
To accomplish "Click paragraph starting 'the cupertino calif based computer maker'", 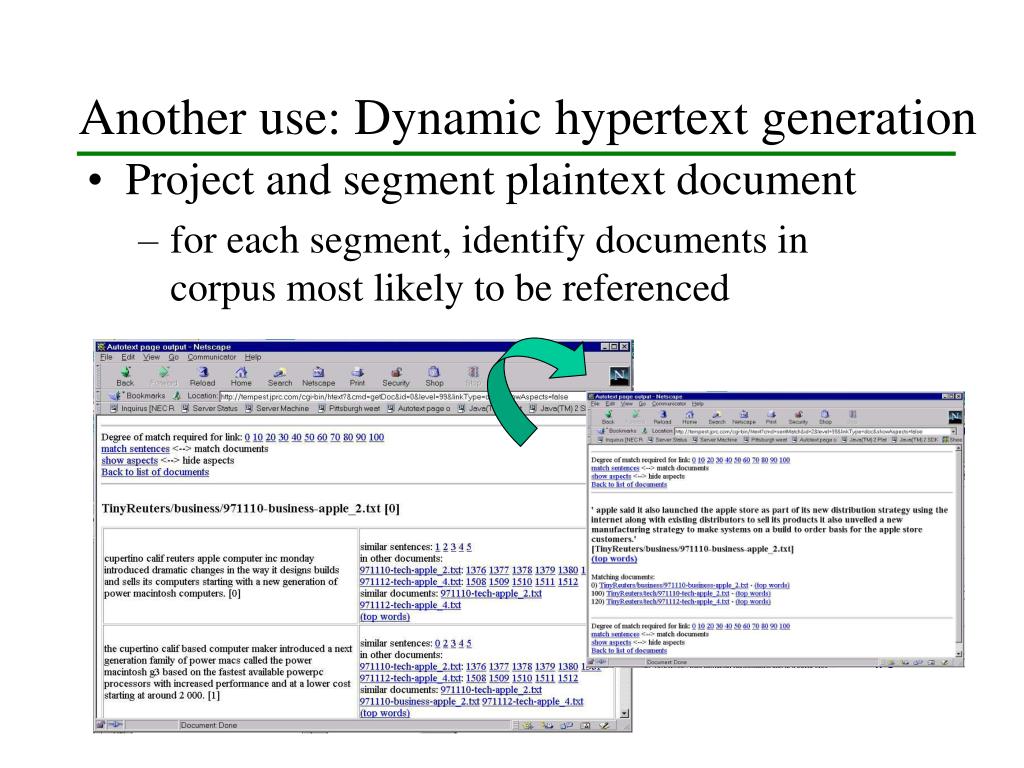I will (227, 672).
